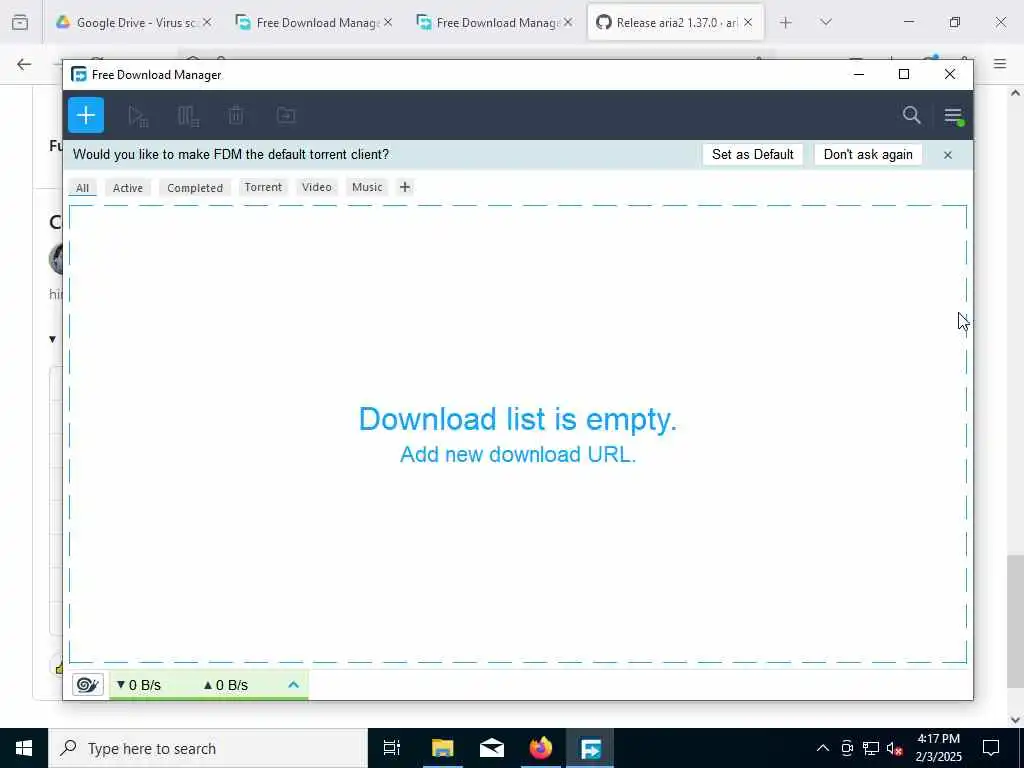Open the FDM hamburger main menu

pyautogui.click(x=953, y=116)
